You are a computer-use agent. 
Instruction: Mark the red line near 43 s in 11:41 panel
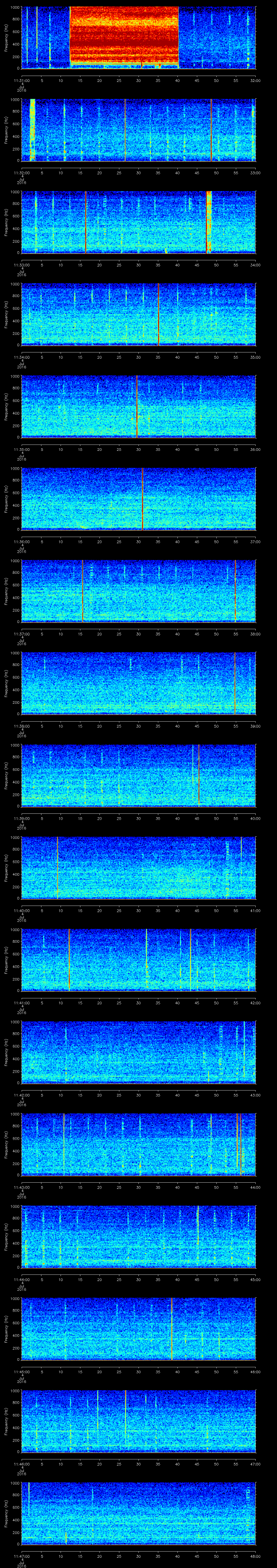[190, 960]
